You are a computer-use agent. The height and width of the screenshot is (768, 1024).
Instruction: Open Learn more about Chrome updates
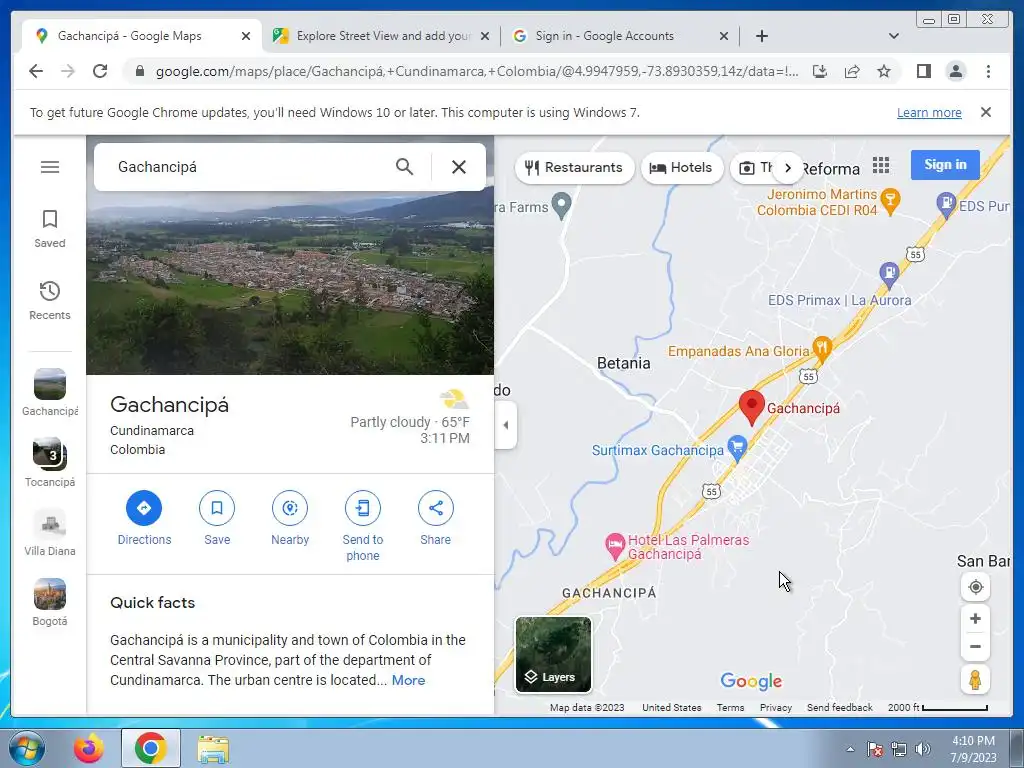click(929, 113)
